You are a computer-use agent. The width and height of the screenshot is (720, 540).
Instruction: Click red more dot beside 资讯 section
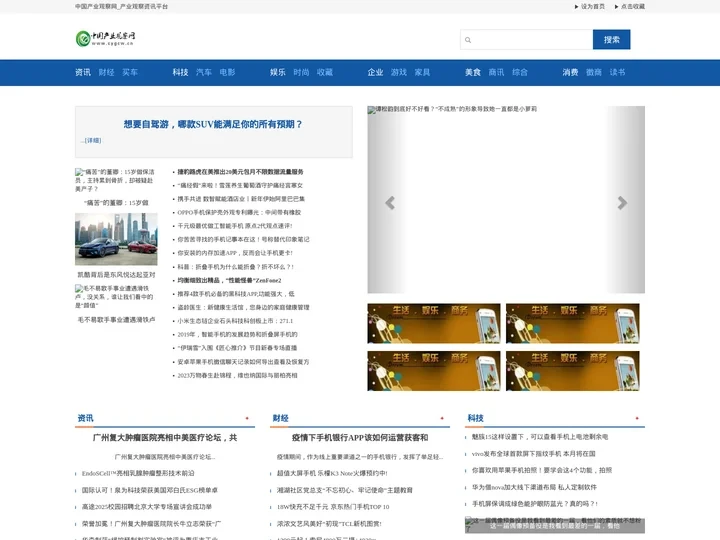point(247,418)
